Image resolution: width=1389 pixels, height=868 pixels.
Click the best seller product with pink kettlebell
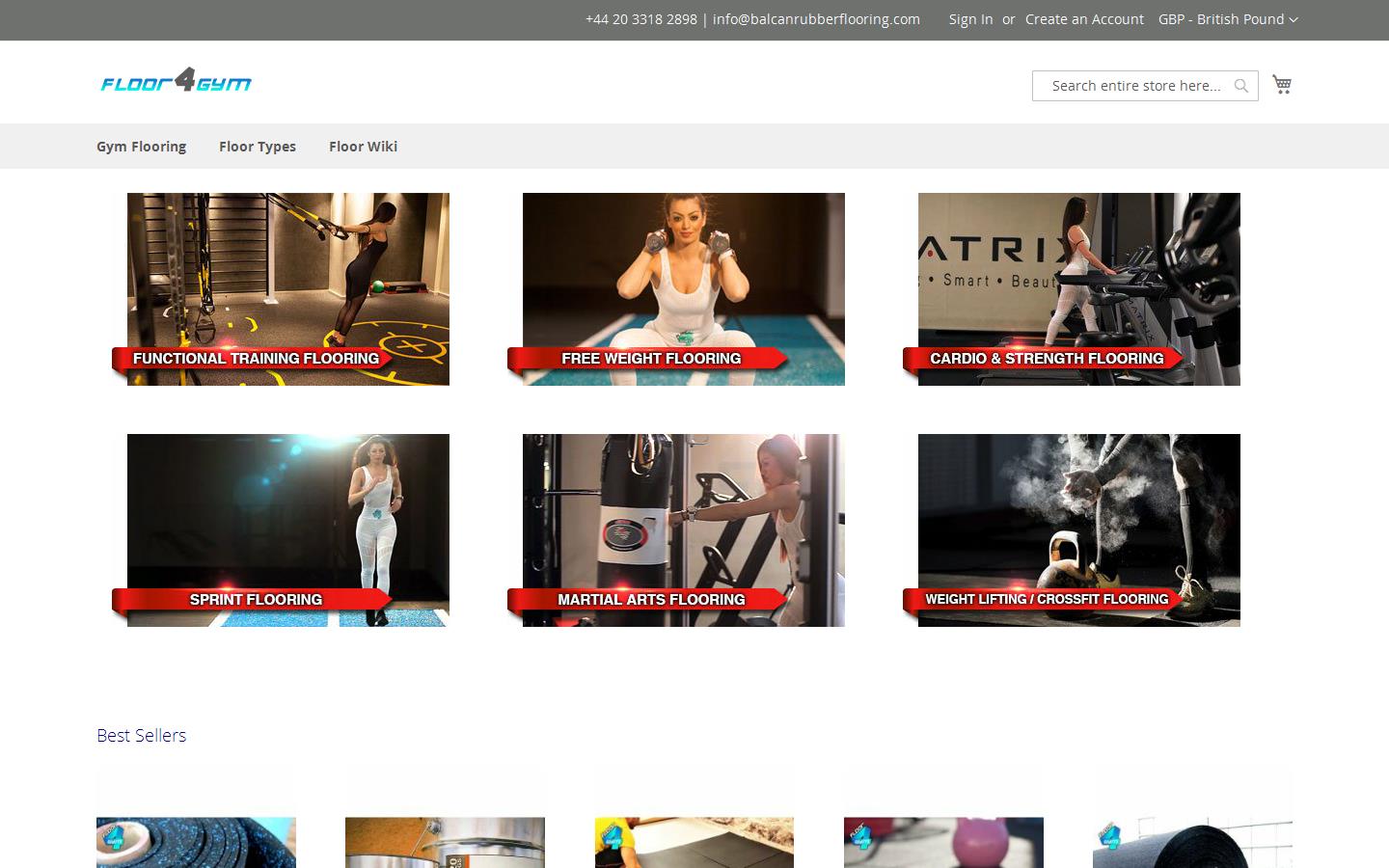[943, 842]
